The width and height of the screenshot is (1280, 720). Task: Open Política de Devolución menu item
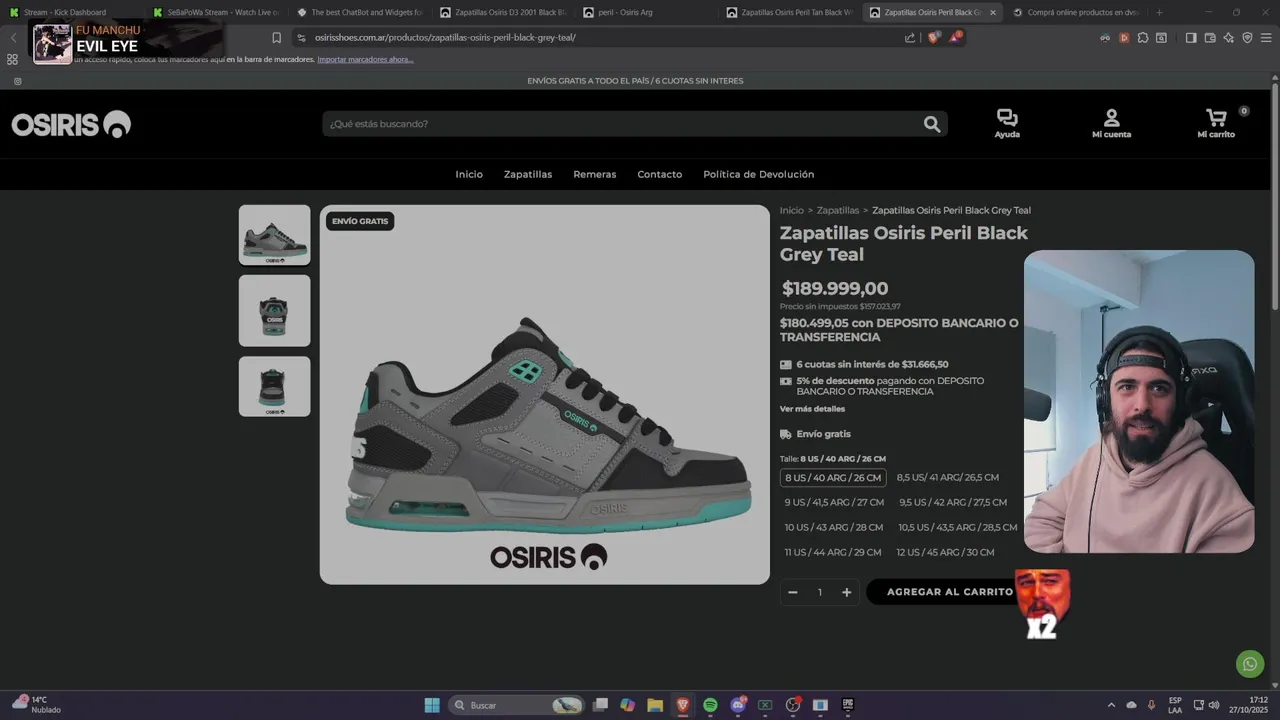coord(759,174)
